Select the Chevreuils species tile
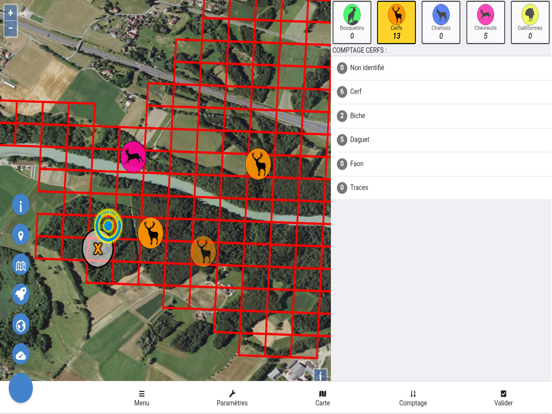The width and height of the screenshot is (552, 414). [x=485, y=23]
